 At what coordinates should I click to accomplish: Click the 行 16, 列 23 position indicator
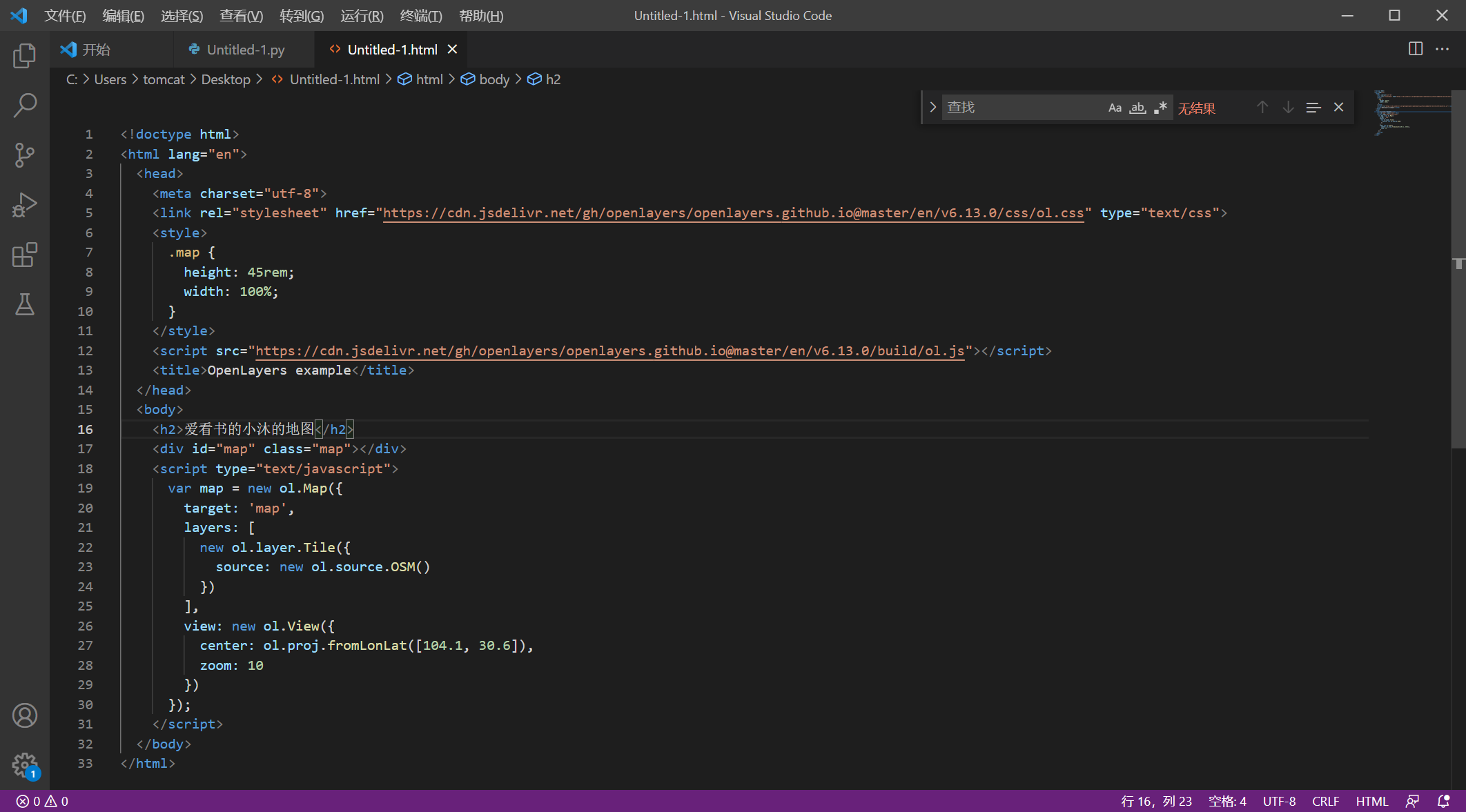click(1157, 801)
